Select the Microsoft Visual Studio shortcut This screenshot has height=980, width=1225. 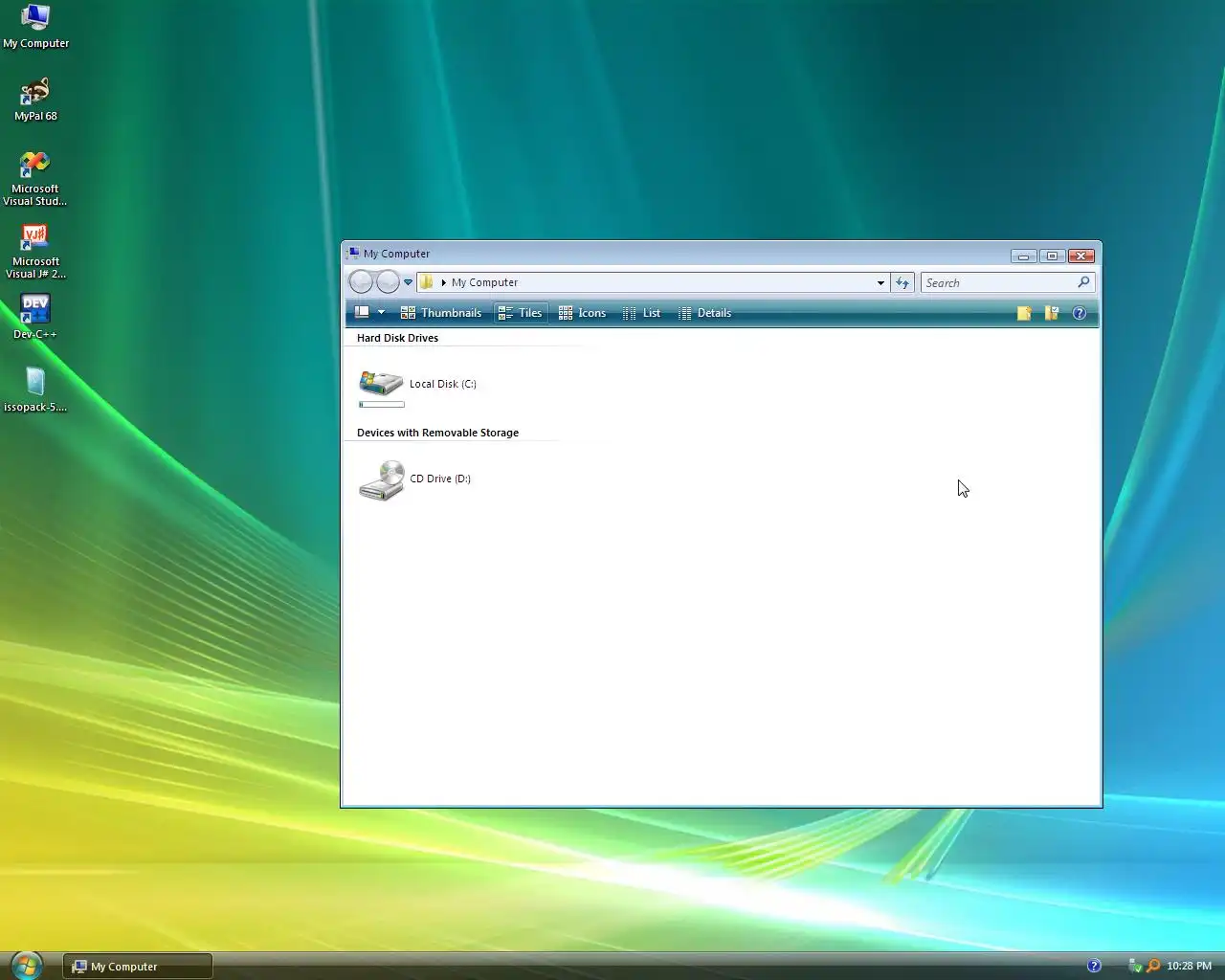pyautogui.click(x=35, y=179)
